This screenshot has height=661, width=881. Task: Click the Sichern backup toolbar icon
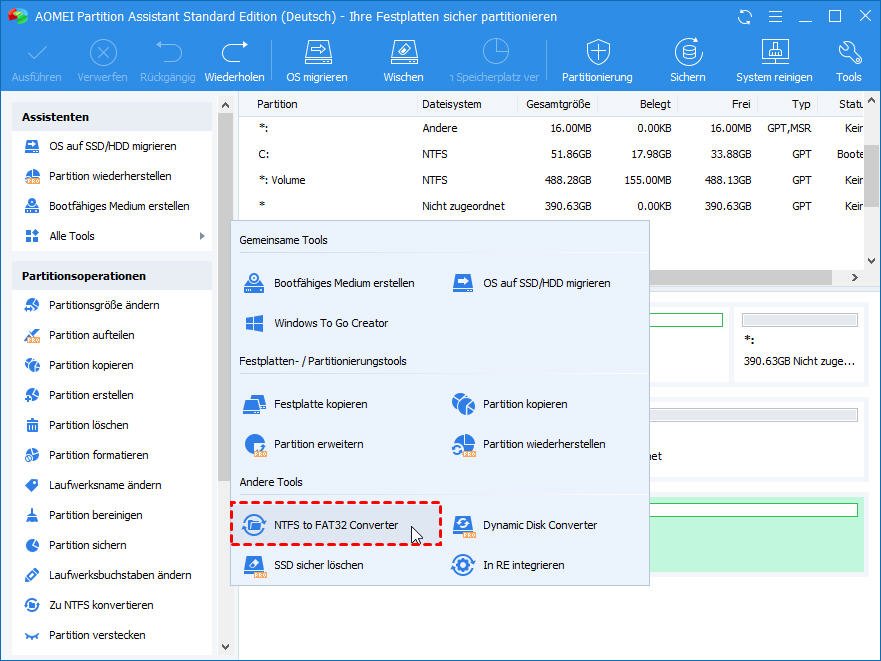688,61
